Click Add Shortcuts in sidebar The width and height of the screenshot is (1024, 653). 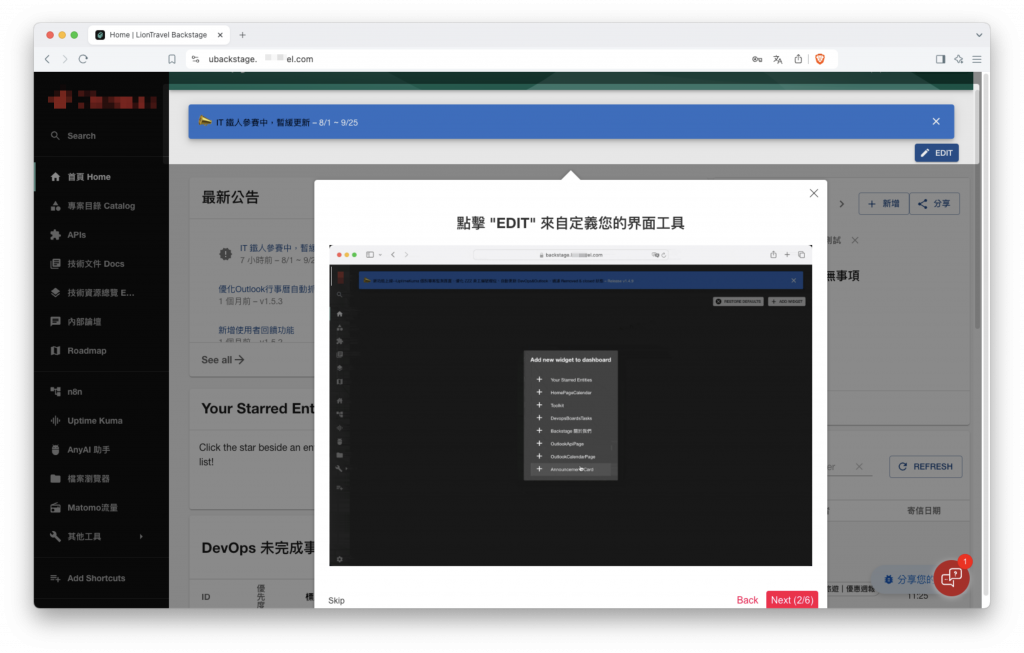[x=95, y=579]
